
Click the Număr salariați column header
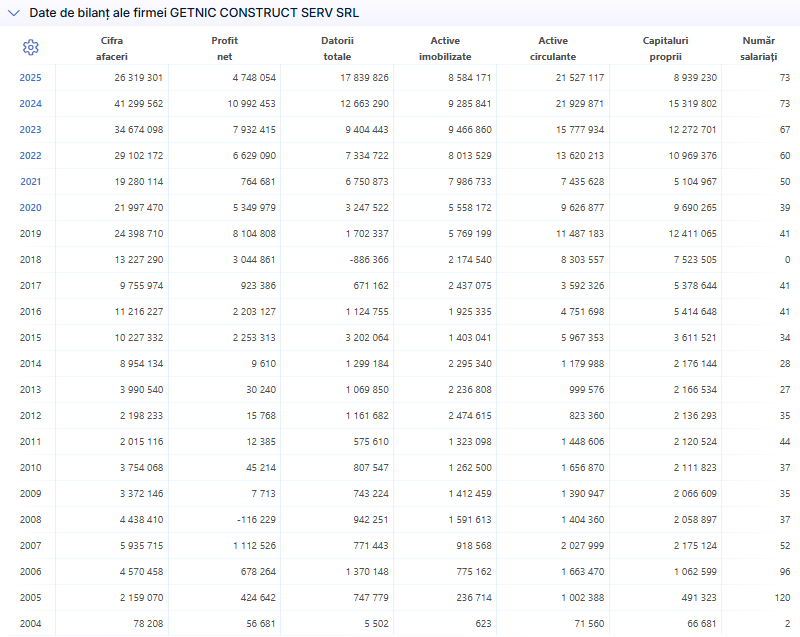(x=759, y=48)
